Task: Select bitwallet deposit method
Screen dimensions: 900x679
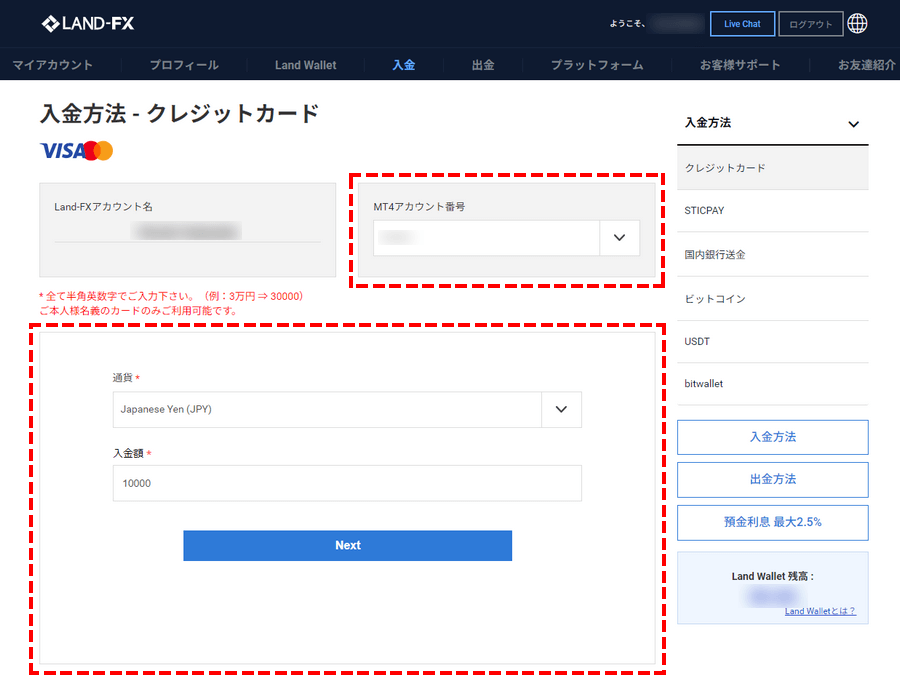Action: tap(773, 383)
